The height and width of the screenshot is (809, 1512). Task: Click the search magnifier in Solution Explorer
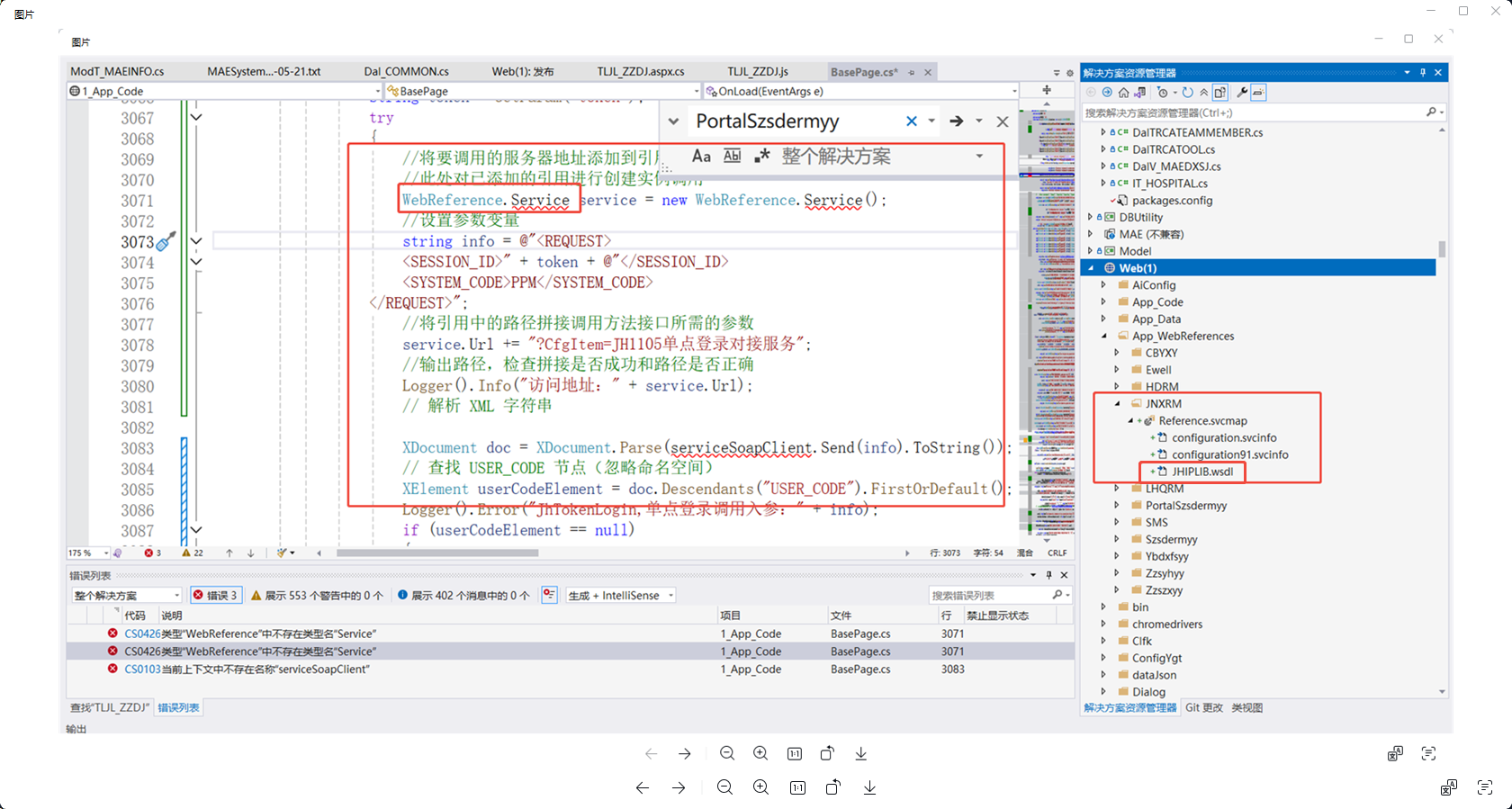[1431, 112]
